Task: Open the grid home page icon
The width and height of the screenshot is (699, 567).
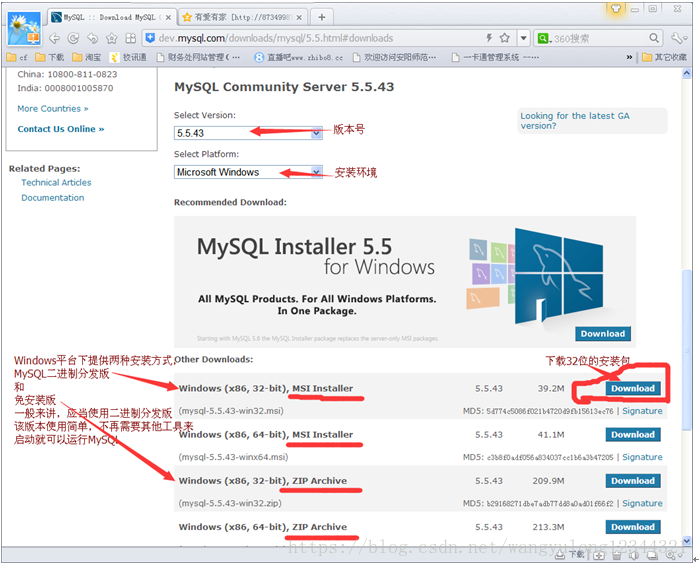Action: pos(131,38)
